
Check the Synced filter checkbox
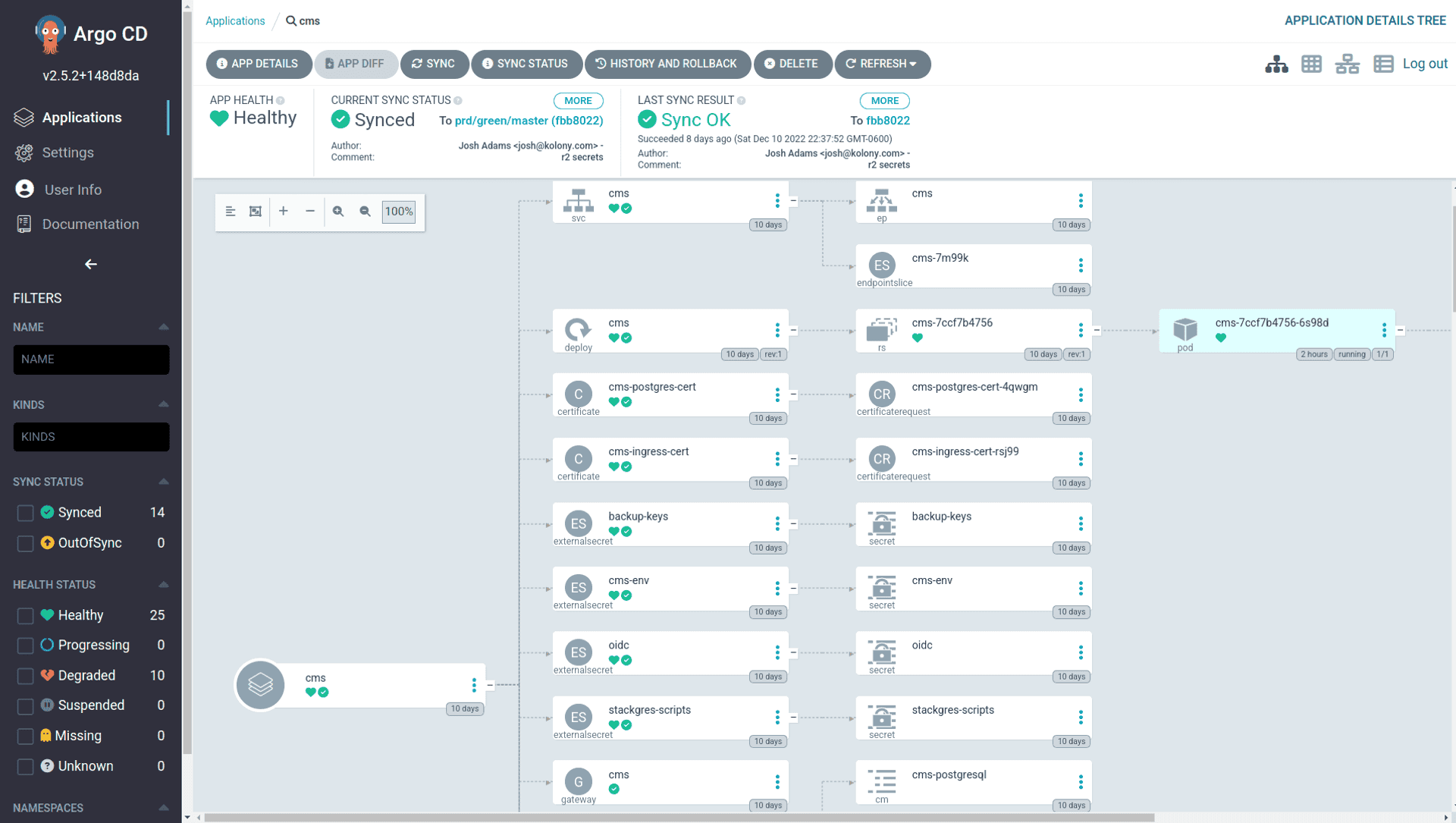[25, 514]
